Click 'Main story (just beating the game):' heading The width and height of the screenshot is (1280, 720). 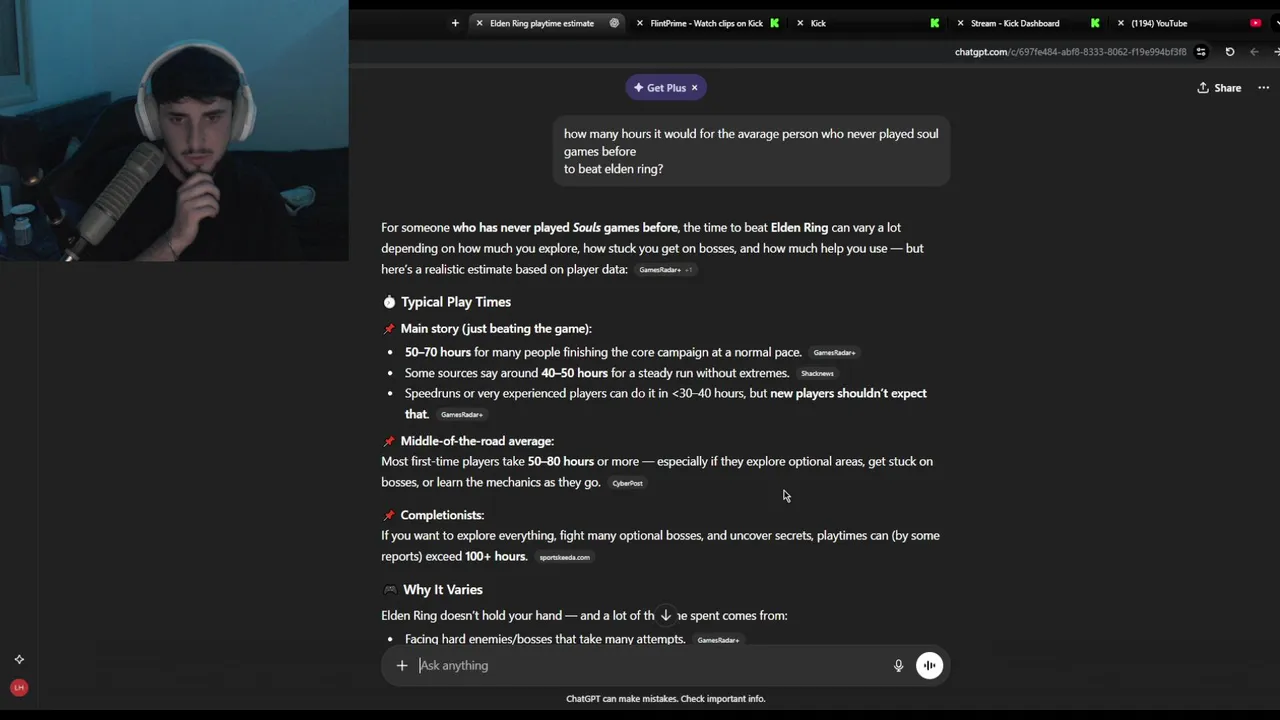(496, 329)
